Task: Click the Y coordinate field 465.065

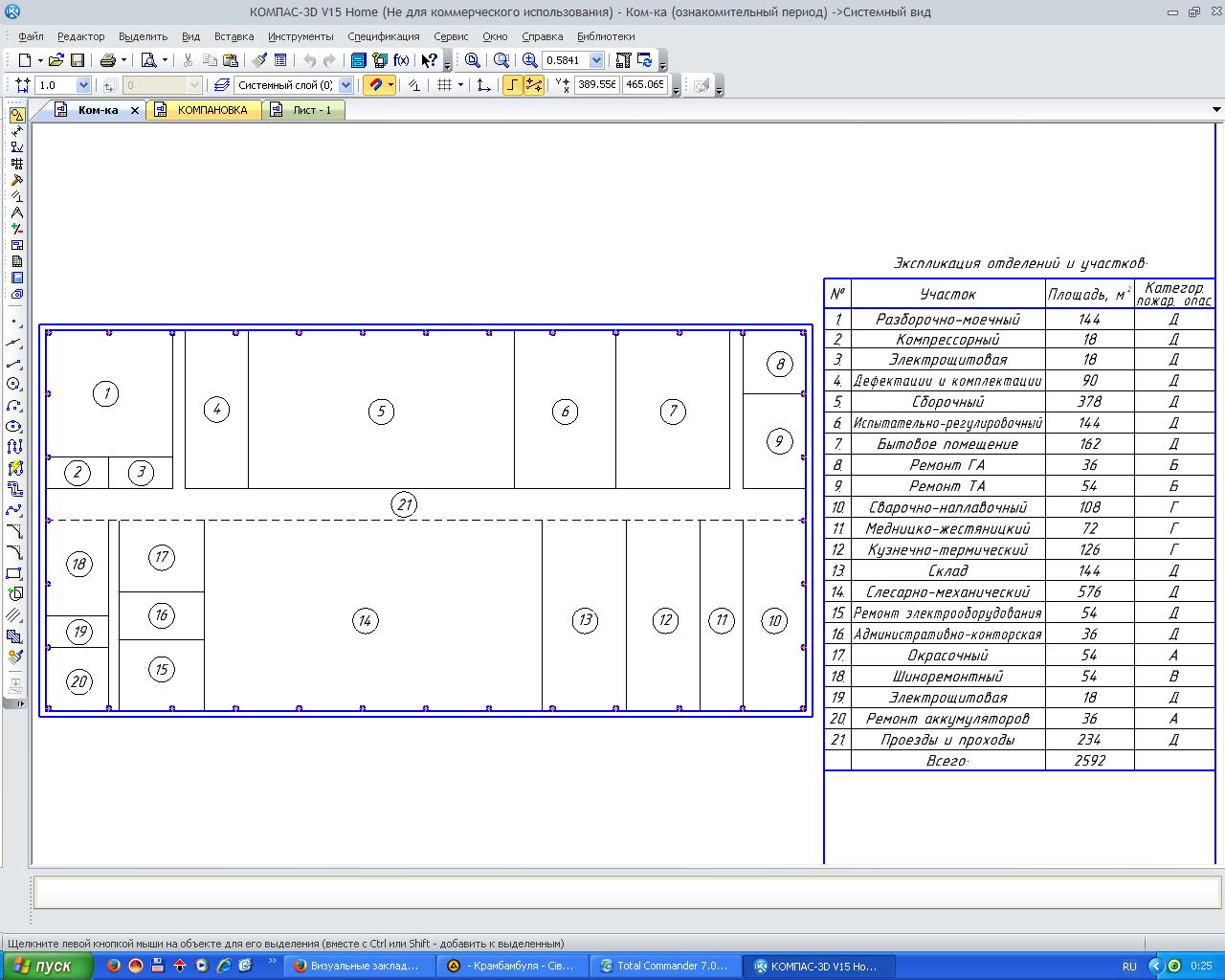Action: pos(645,85)
